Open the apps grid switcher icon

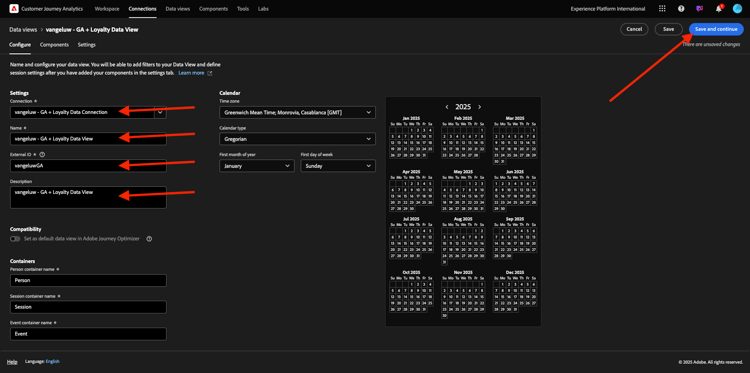[x=662, y=9]
